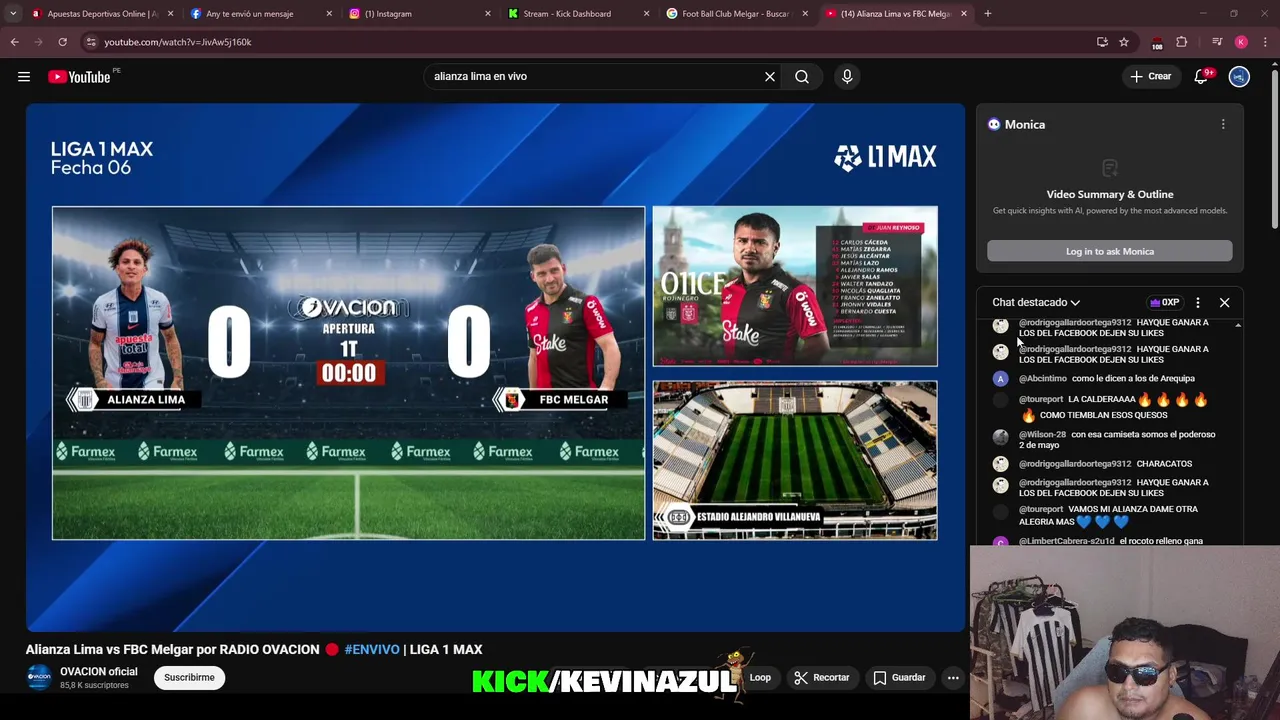The image size is (1280, 720).
Task: Clear the search box text
Action: [770, 76]
